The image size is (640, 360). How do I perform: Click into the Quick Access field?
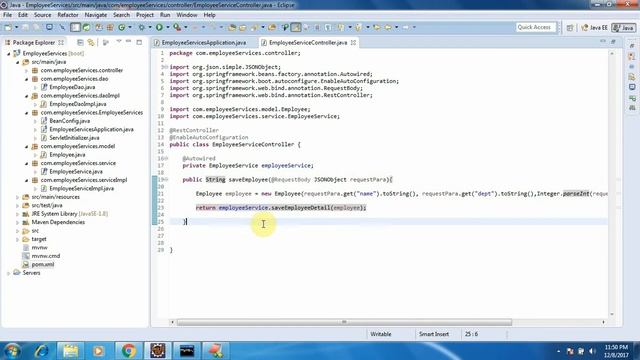(536, 27)
